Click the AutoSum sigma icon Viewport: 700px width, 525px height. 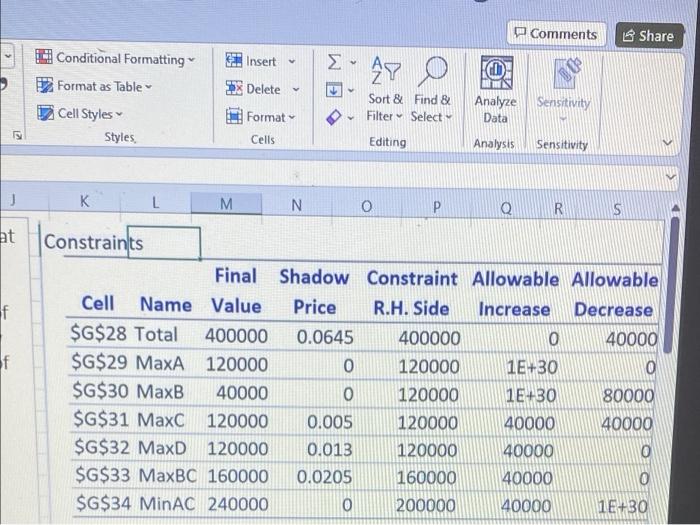click(x=334, y=62)
